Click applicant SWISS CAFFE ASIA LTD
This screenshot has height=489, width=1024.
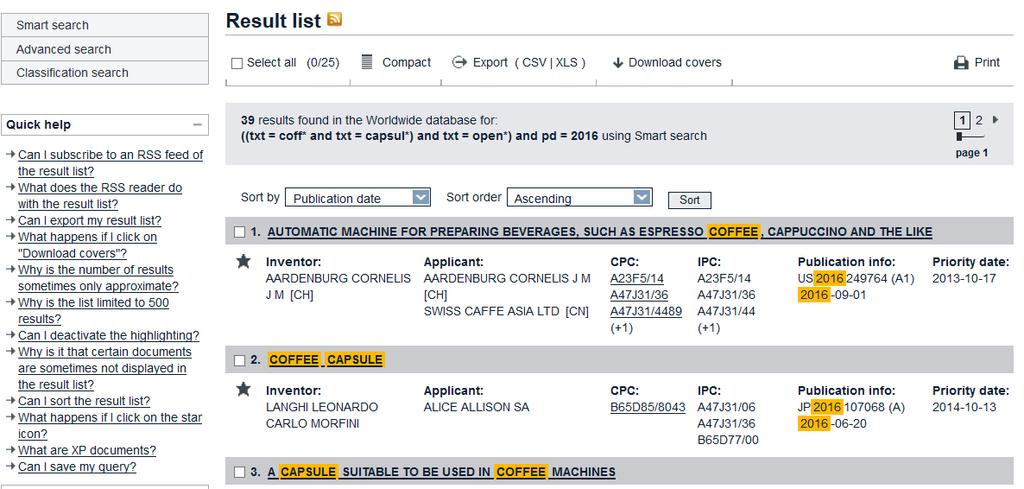coord(506,311)
